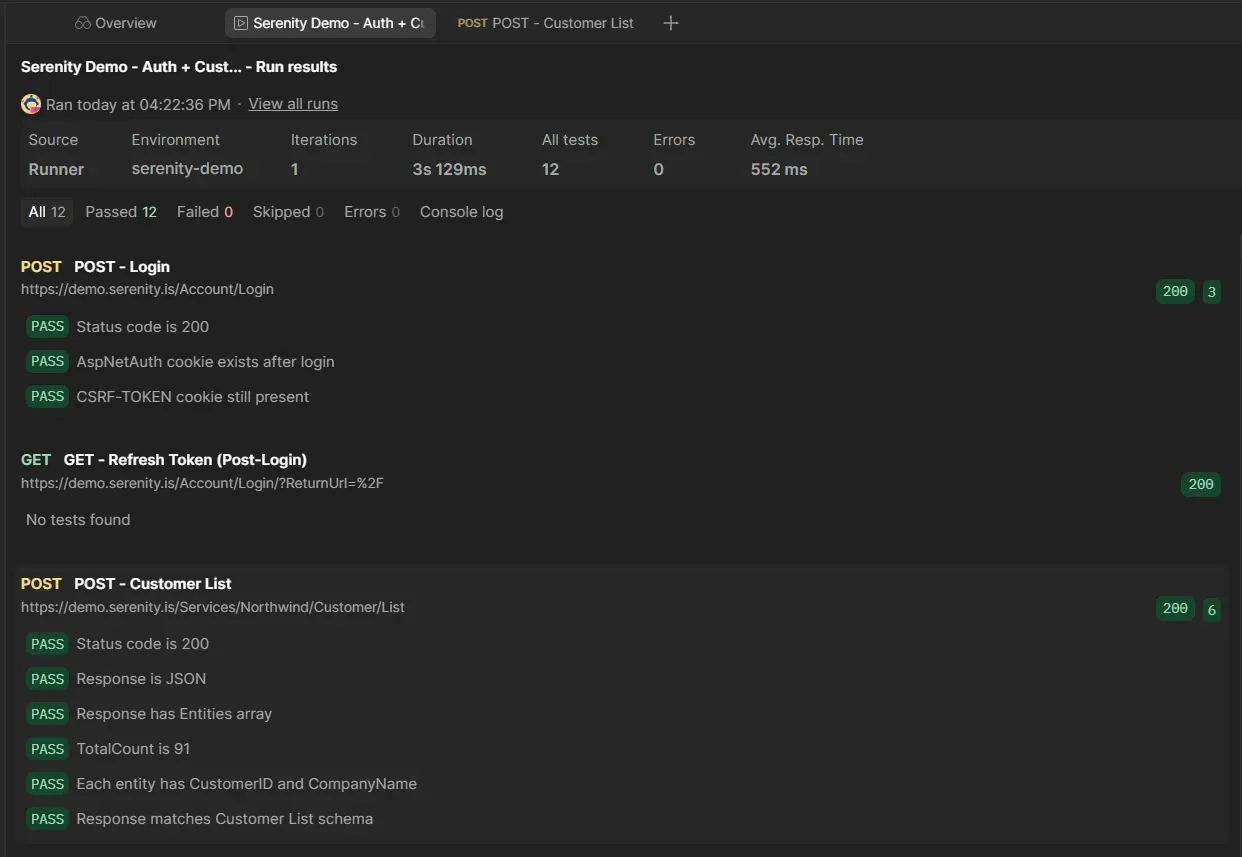This screenshot has height=857, width=1242.
Task: Click the TotalCount is 91 test result
Action: tap(133, 749)
